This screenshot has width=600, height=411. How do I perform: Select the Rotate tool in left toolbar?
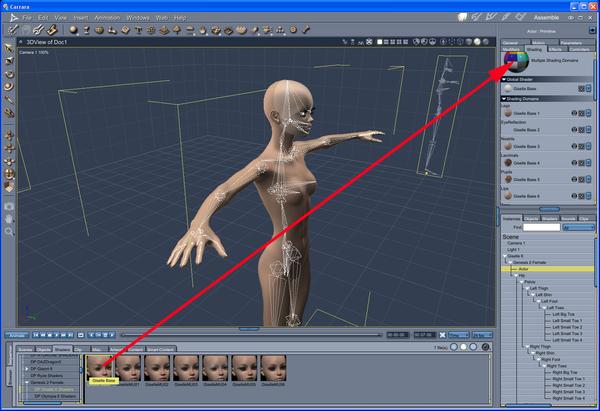[x=9, y=74]
